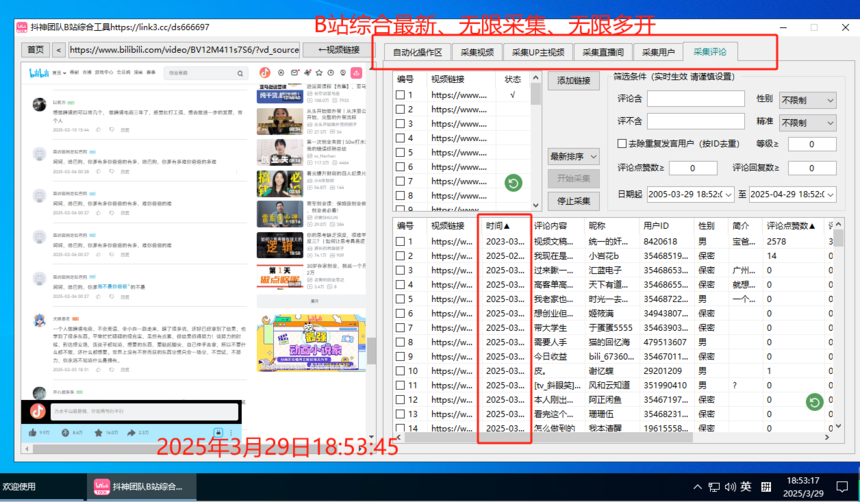Viewport: 860px width, 502px height.
Task: Click the round Douyin logo beside the comment box
Action: coord(37,410)
